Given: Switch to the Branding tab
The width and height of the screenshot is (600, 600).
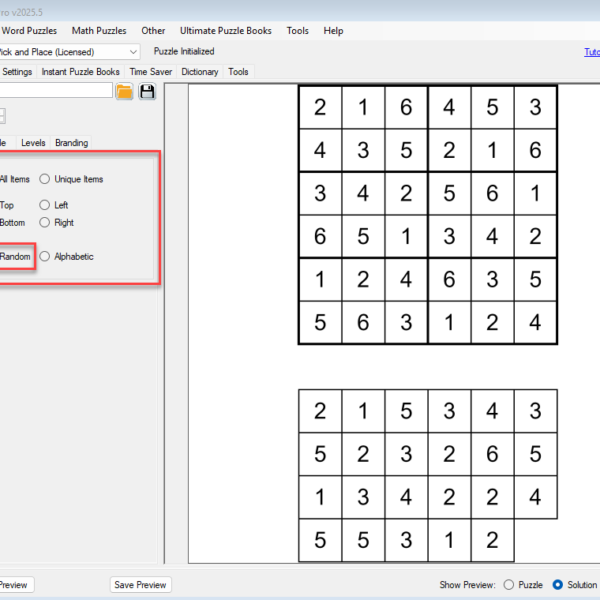Looking at the screenshot, I should tap(72, 143).
